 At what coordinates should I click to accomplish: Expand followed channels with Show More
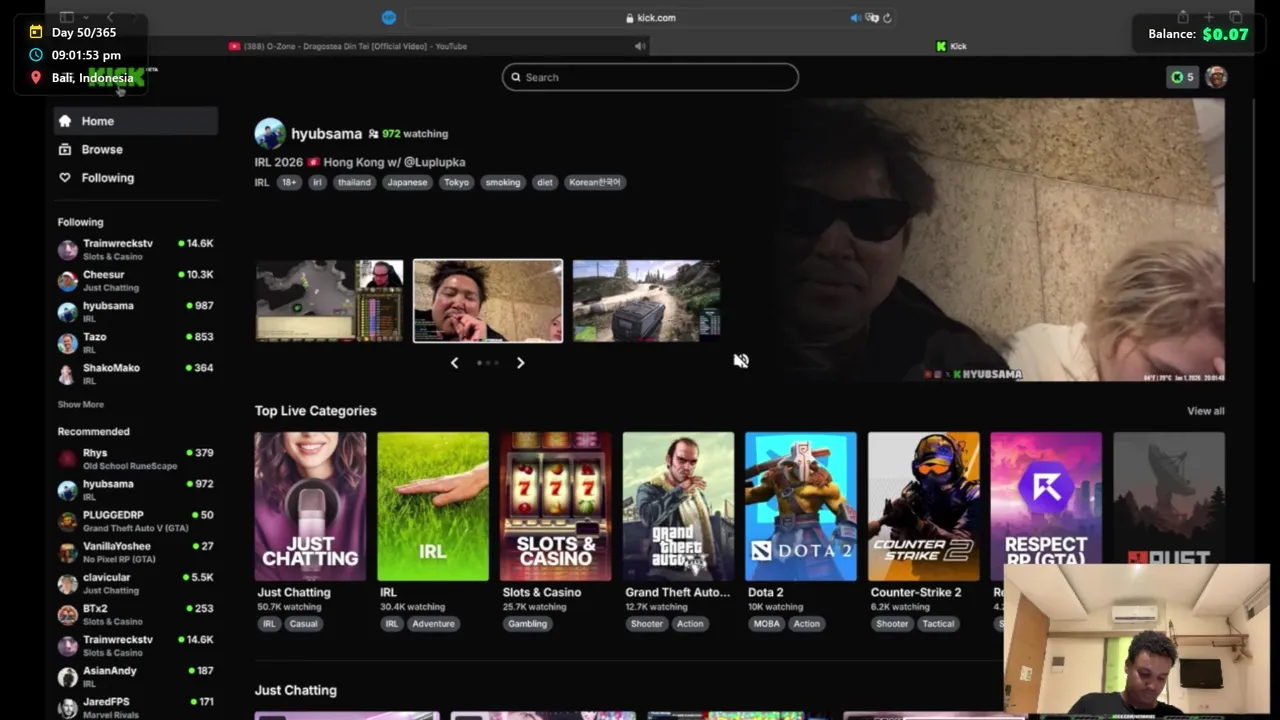coord(80,405)
